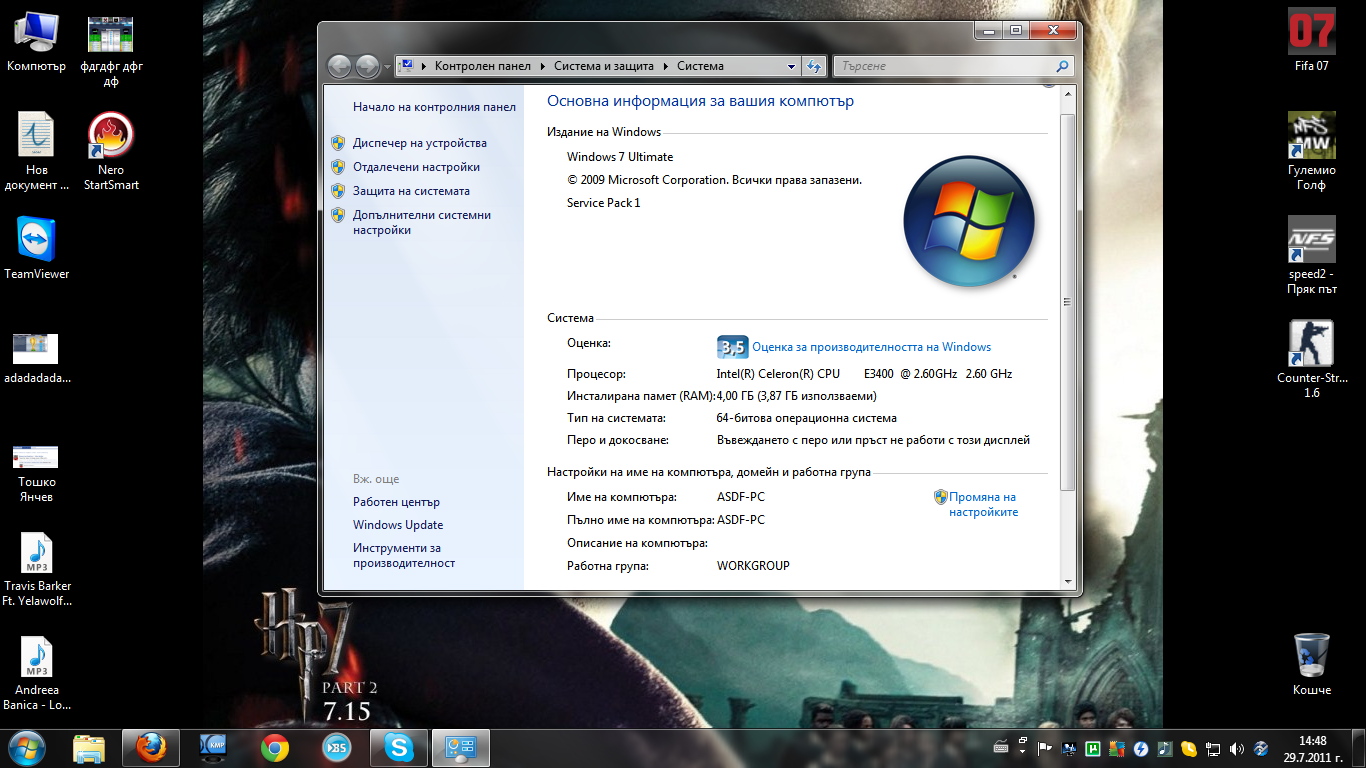Open the volume speaker tray icon
Screen dimensions: 1366x768
(x=1238, y=748)
